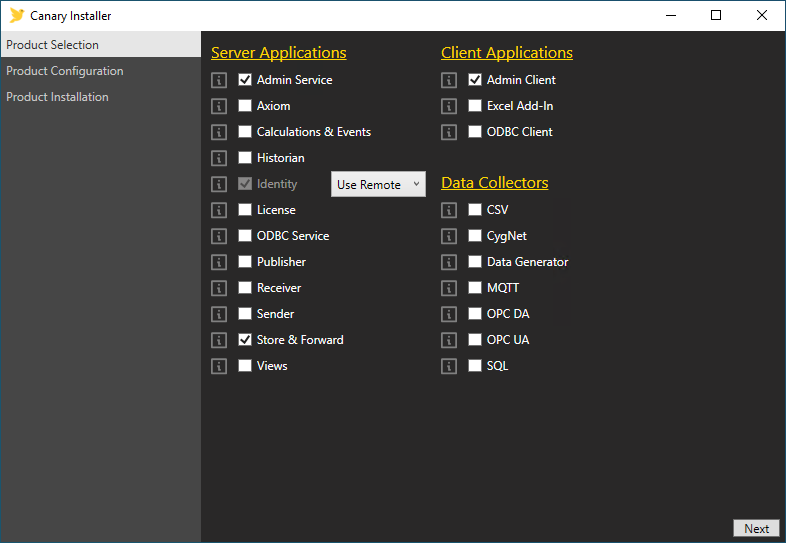
Task: Click the Canary bird logo in title bar
Action: (x=16, y=15)
